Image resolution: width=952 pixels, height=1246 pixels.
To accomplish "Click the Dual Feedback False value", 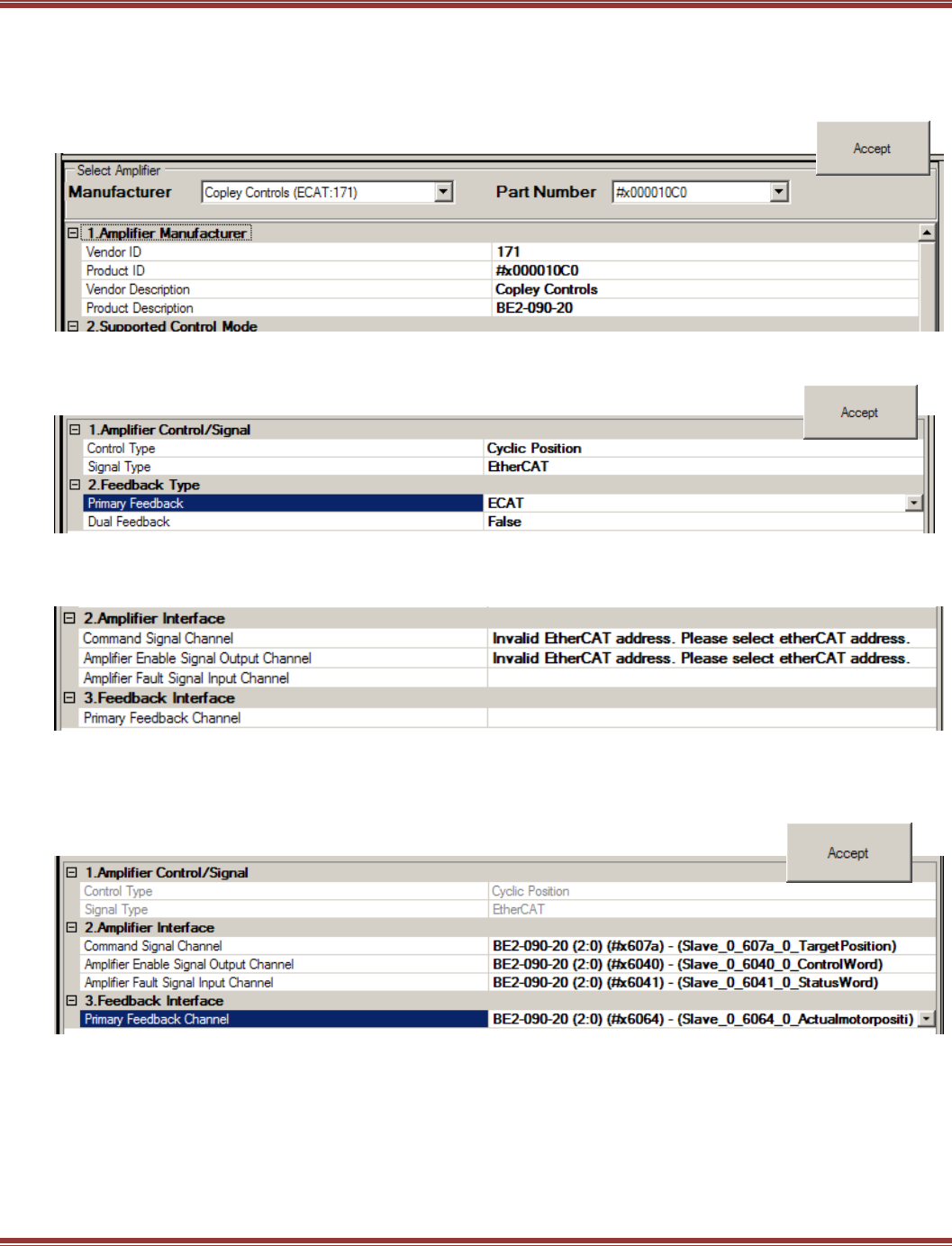I will tap(504, 521).
